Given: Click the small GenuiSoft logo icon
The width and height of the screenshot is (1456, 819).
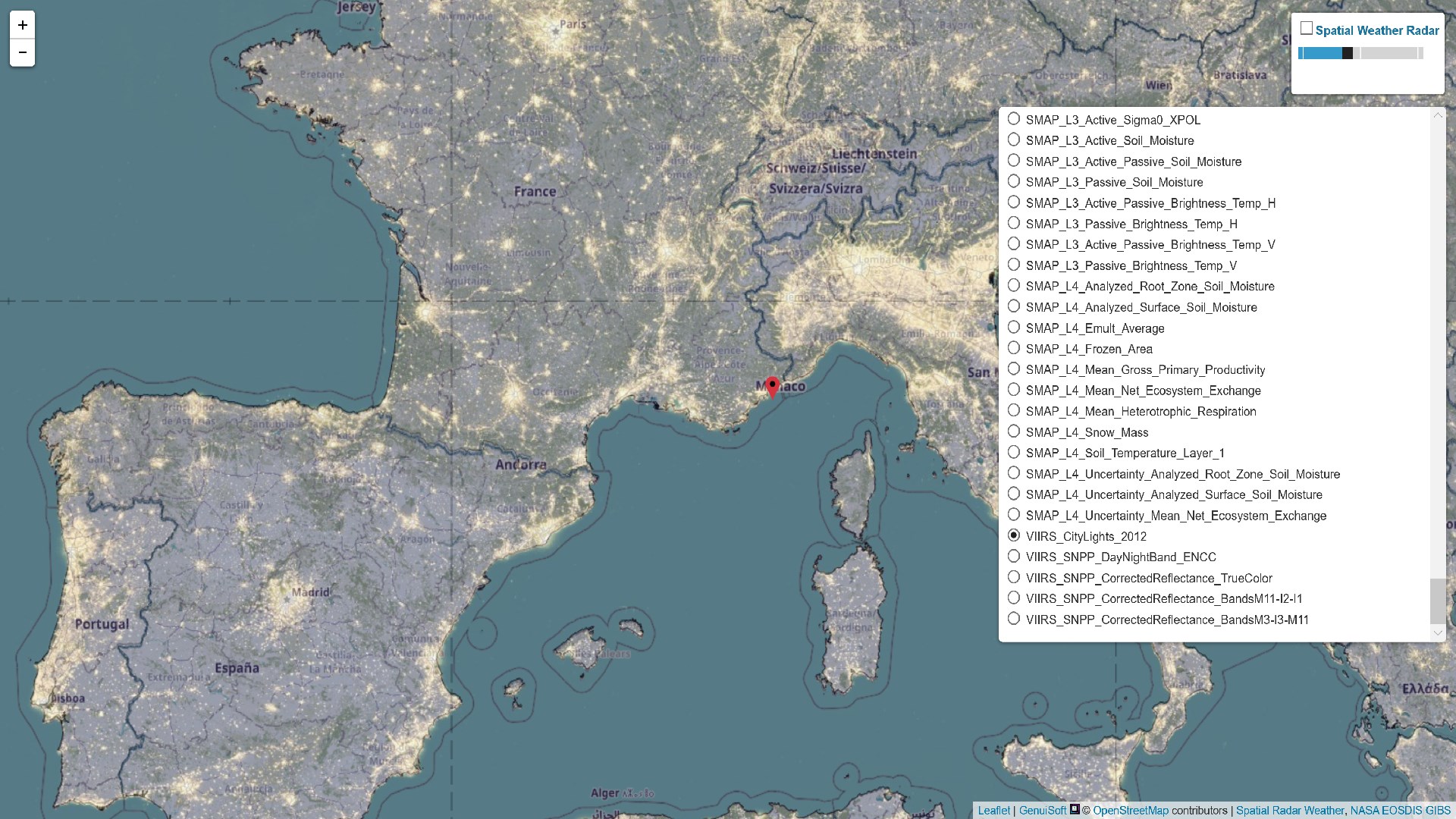Looking at the screenshot, I should [1075, 809].
